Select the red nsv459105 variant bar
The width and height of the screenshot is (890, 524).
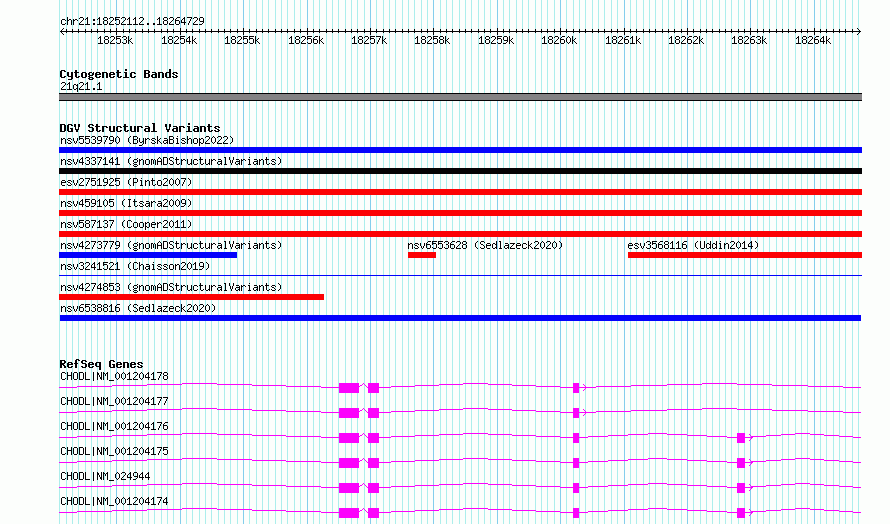[x=460, y=213]
